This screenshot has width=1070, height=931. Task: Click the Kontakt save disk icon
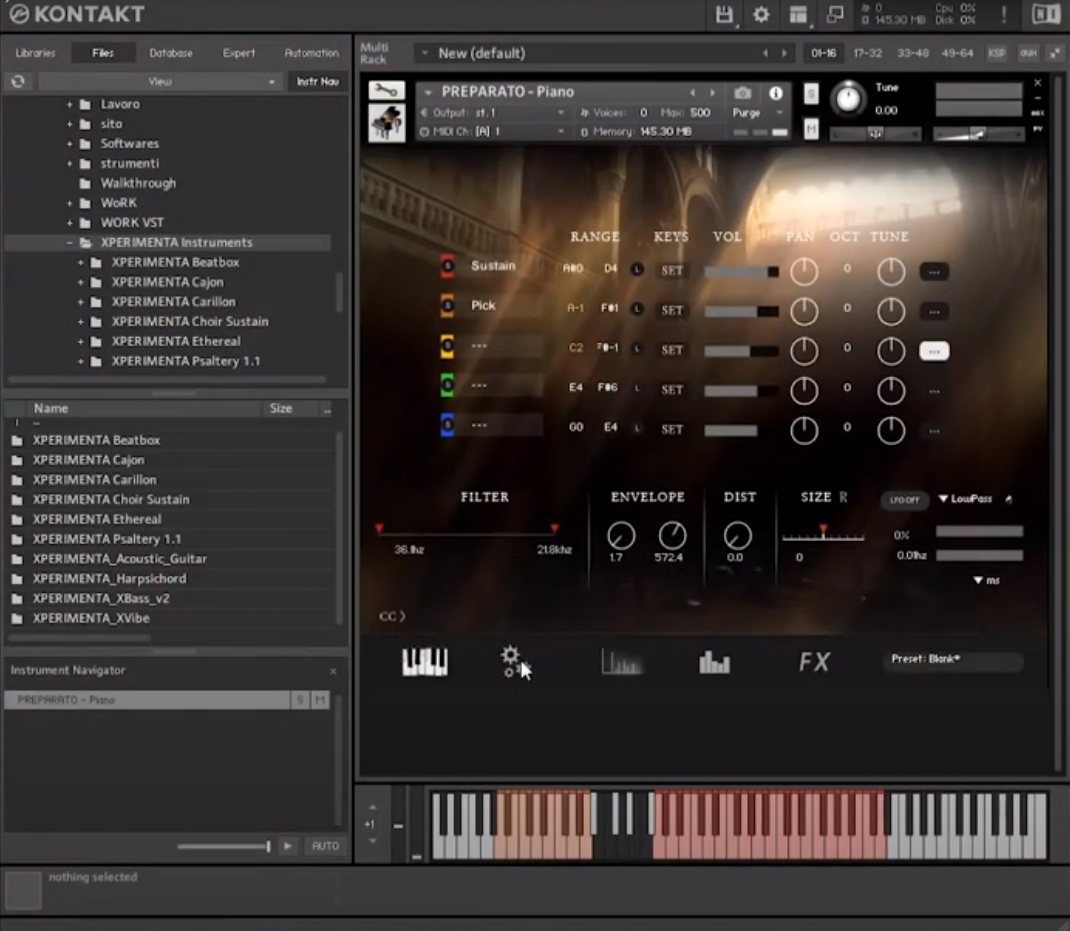(723, 15)
